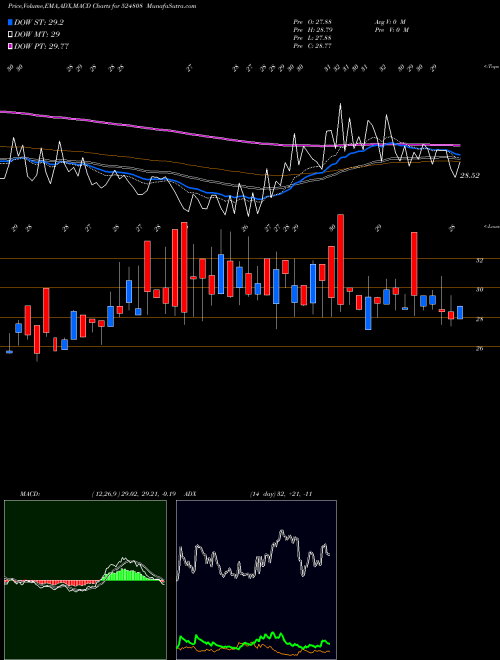Screen dimensions: 500x660
Task: Click the 'Pre C: 28.77' value
Action: coord(312,46)
